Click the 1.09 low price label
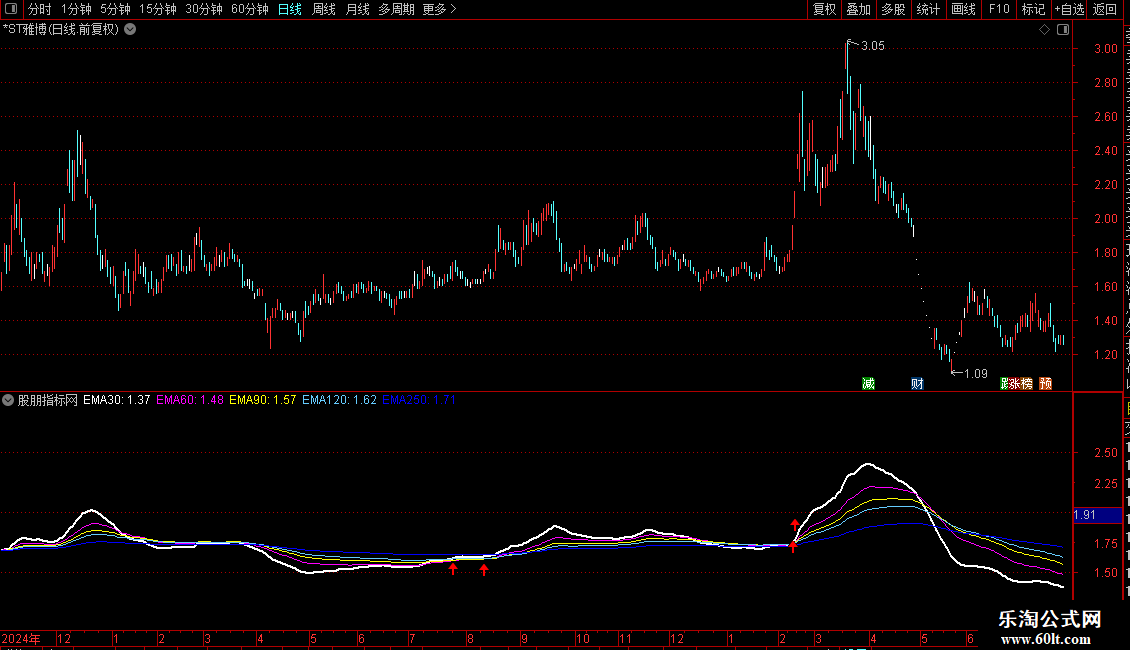Image resolution: width=1130 pixels, height=650 pixels. 976,374
